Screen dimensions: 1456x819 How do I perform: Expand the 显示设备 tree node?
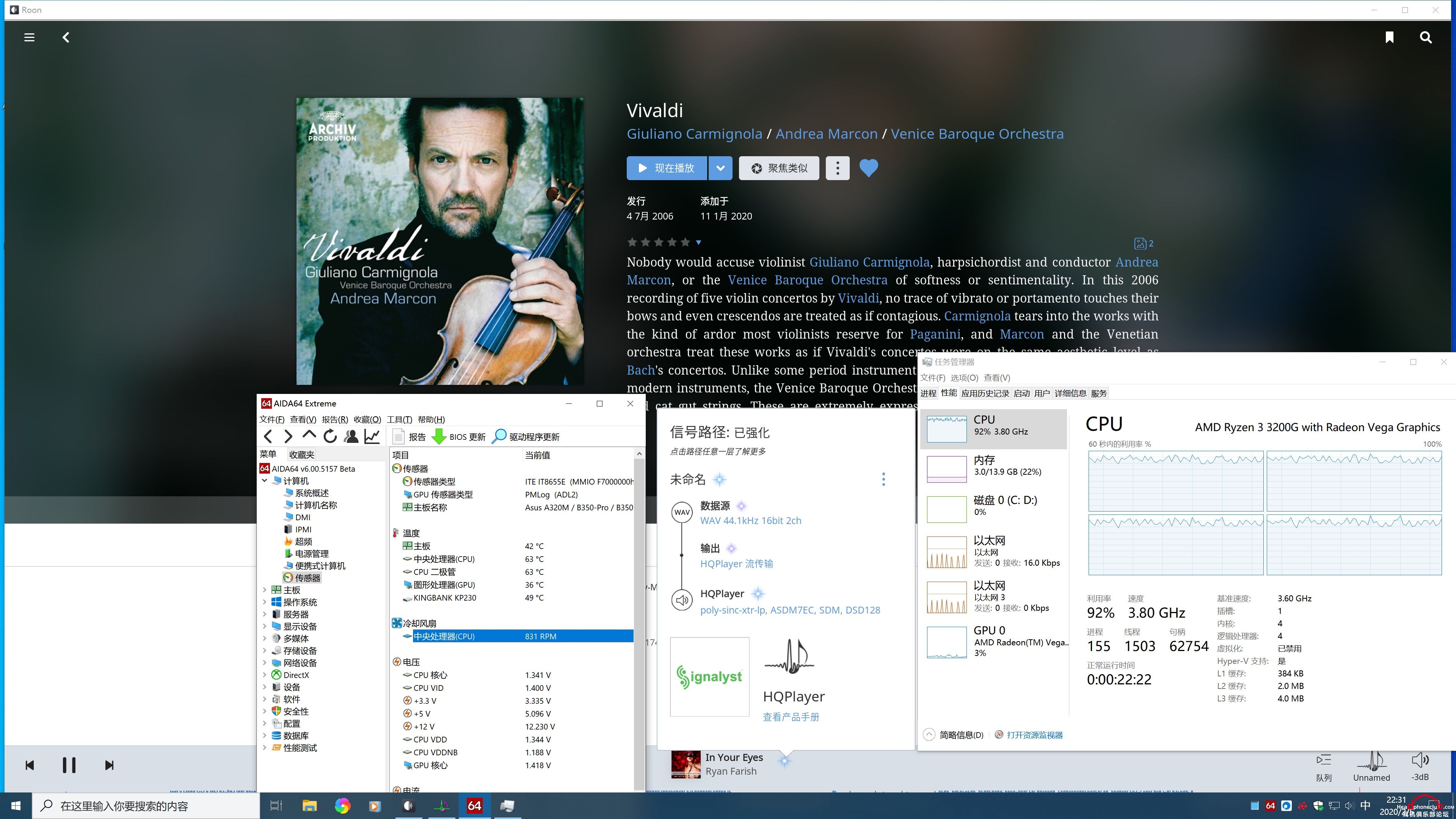tap(265, 626)
